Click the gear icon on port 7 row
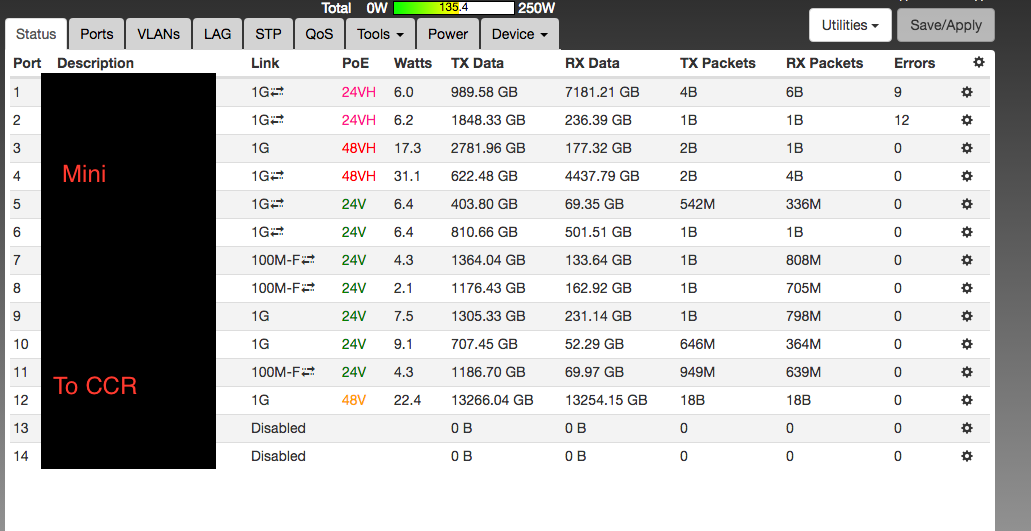 tap(967, 260)
